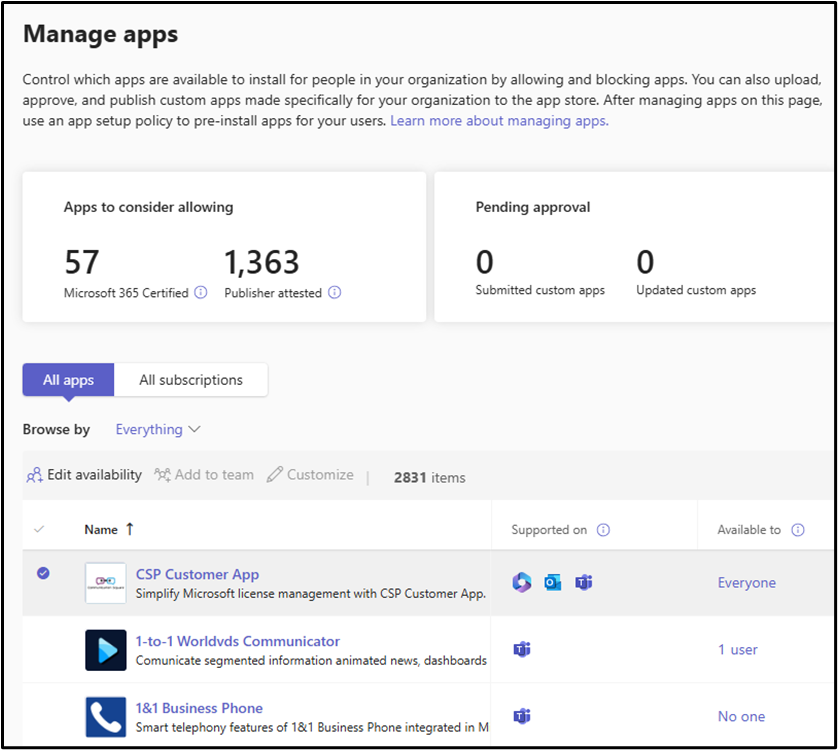Switch to the All subscriptions tab
Screen dimensions: 838x750
click(191, 380)
